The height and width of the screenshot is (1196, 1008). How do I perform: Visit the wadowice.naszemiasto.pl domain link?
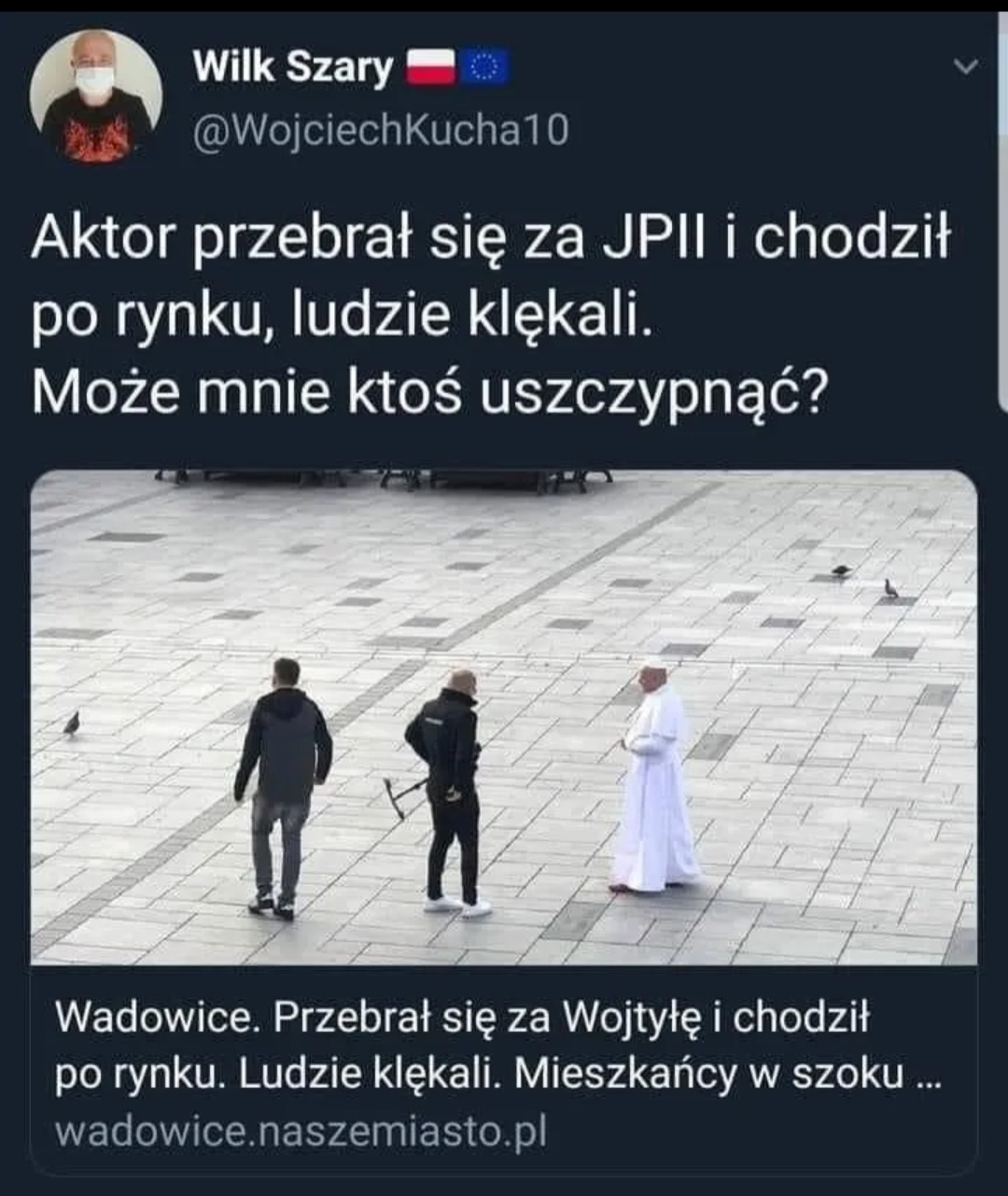(301, 1133)
